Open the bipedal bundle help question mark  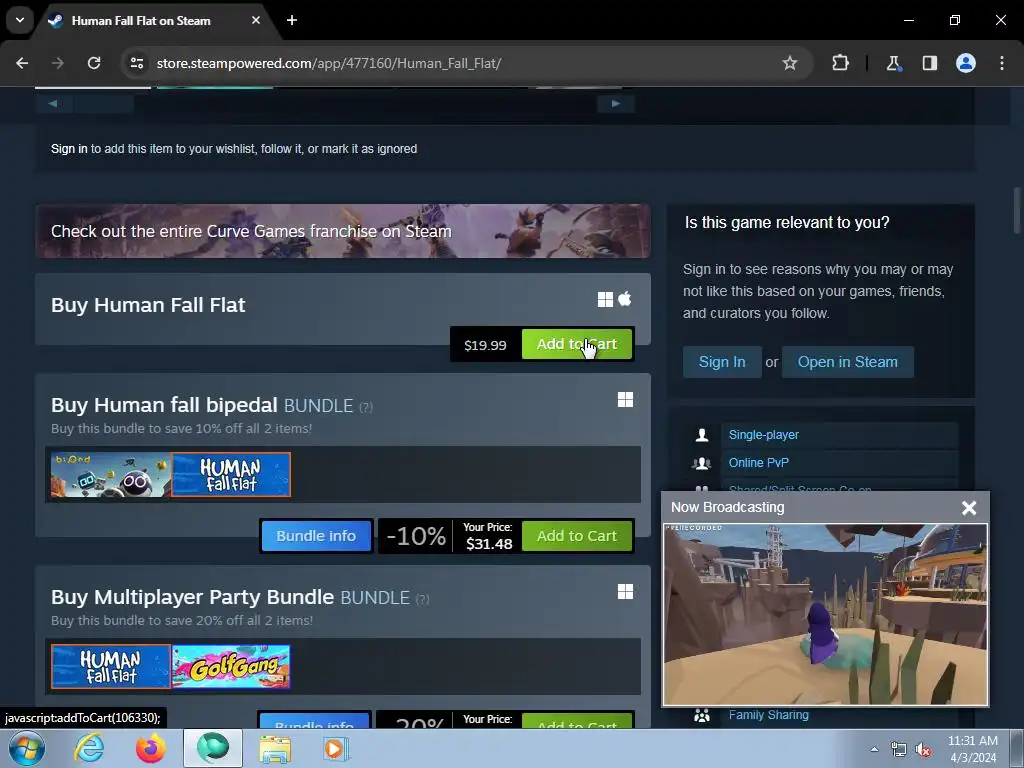(366, 408)
